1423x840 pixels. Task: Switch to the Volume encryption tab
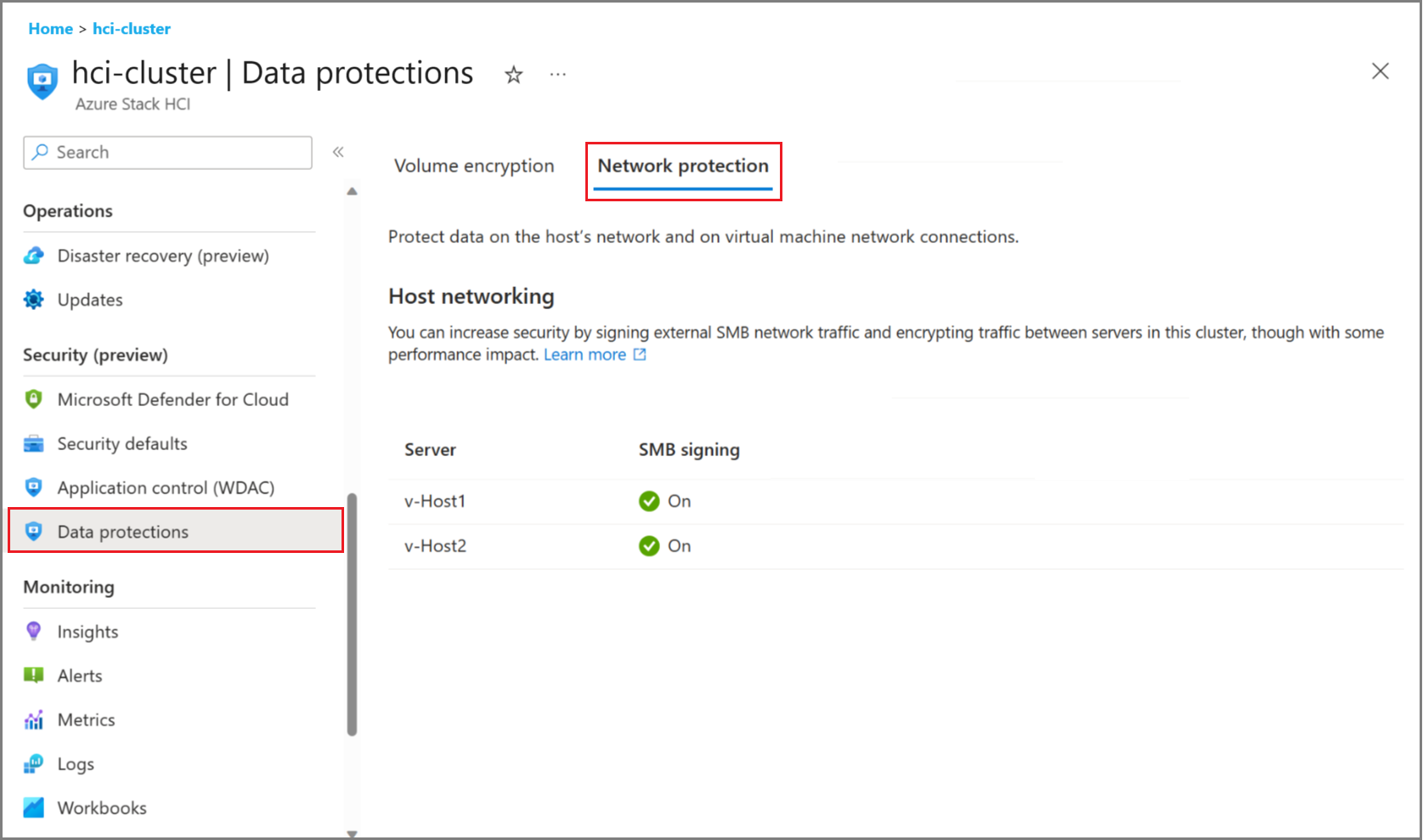(474, 166)
